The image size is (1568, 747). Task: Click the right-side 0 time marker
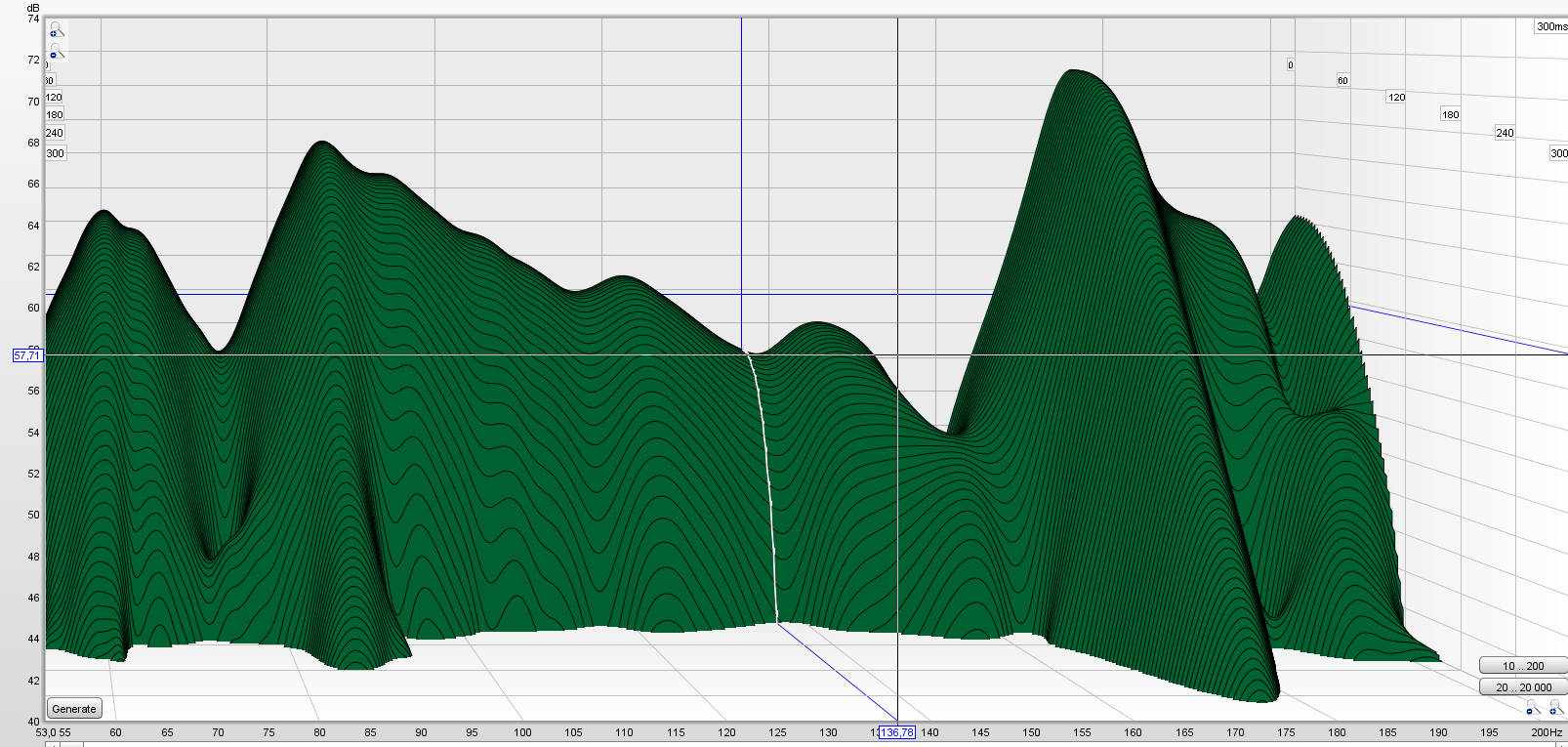point(1291,65)
